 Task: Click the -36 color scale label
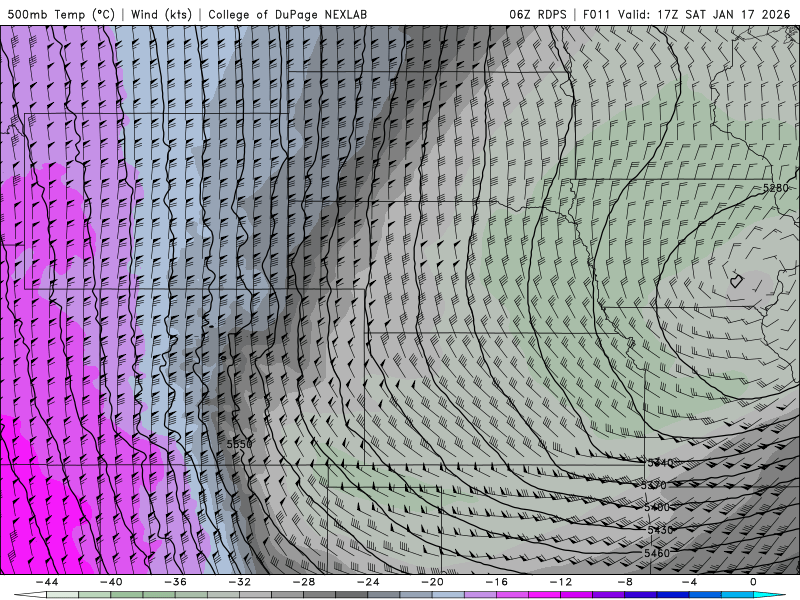pos(175,582)
